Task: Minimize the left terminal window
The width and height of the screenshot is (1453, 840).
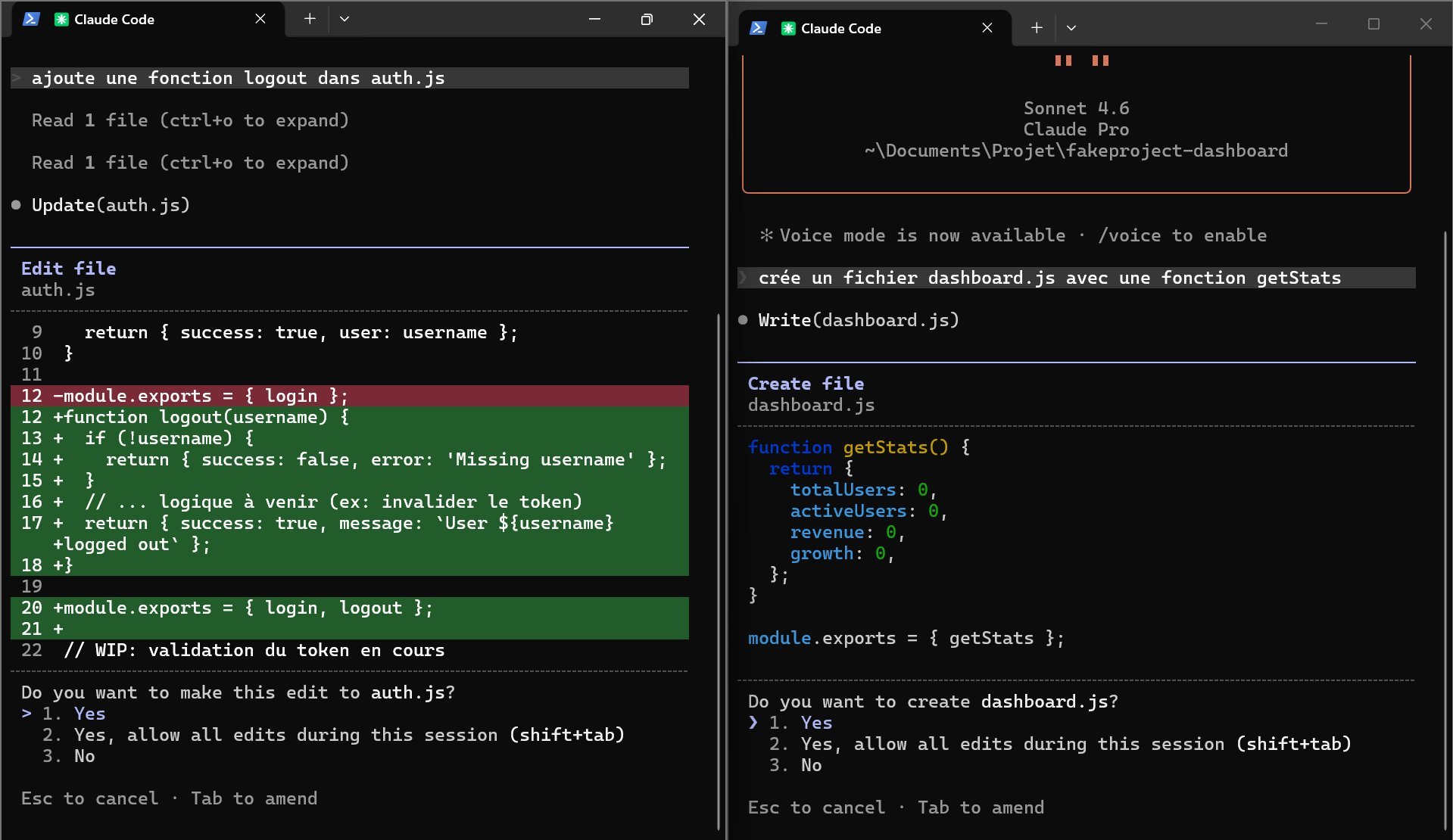Action: click(x=594, y=19)
